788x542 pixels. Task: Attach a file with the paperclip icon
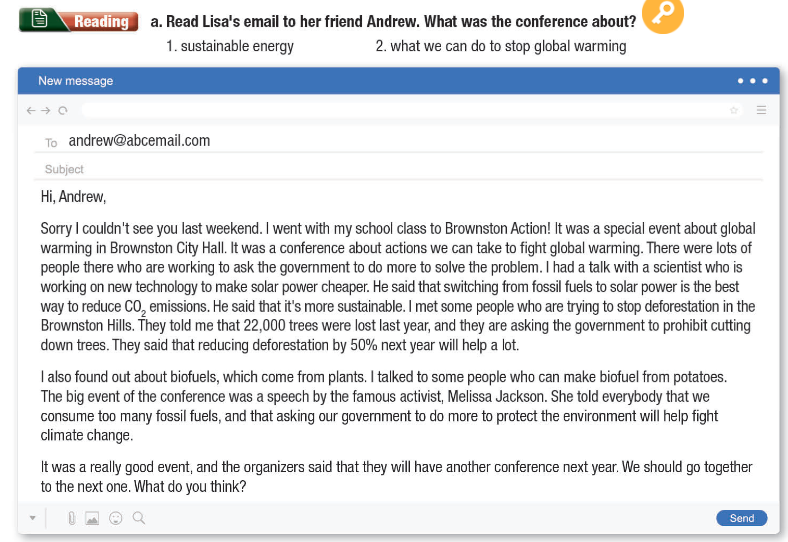tap(72, 518)
